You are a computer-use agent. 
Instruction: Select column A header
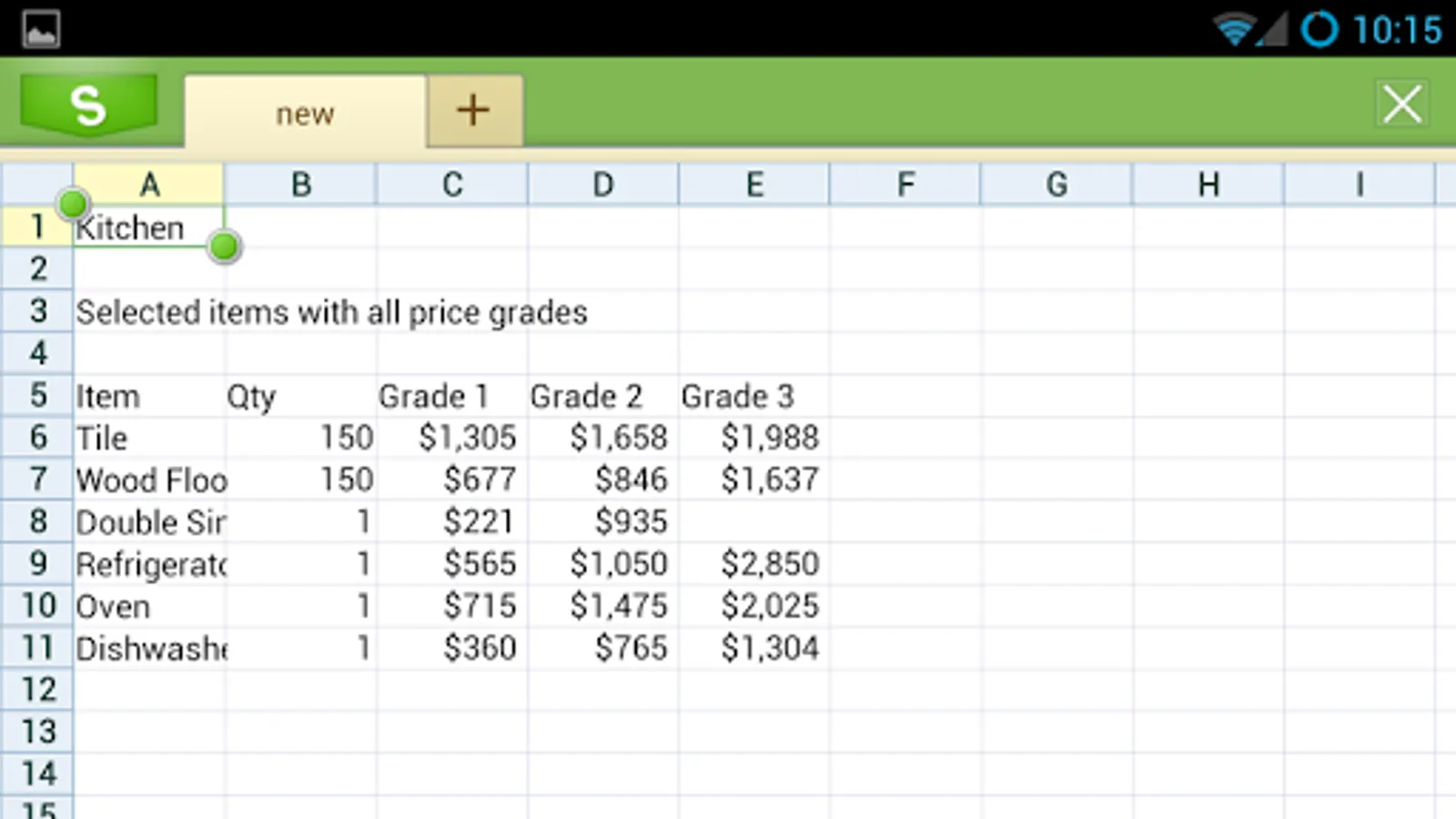[149, 185]
